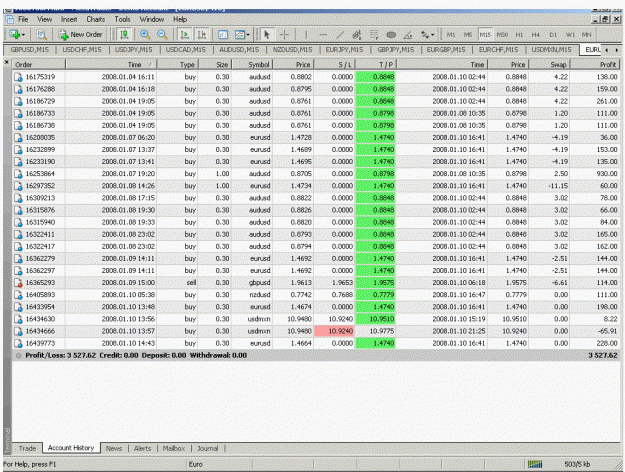Click the -65.91 profit value

click(607, 331)
